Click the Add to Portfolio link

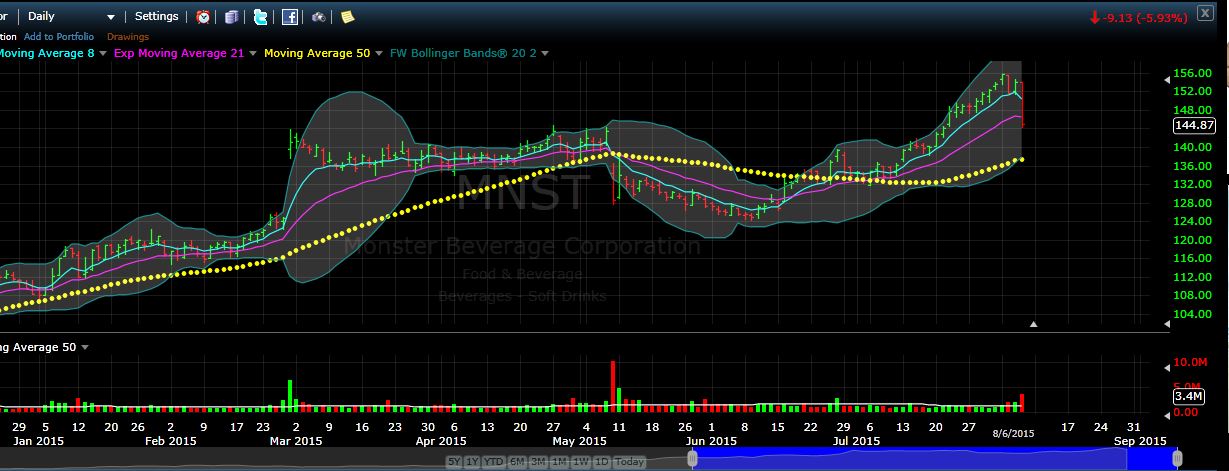59,37
